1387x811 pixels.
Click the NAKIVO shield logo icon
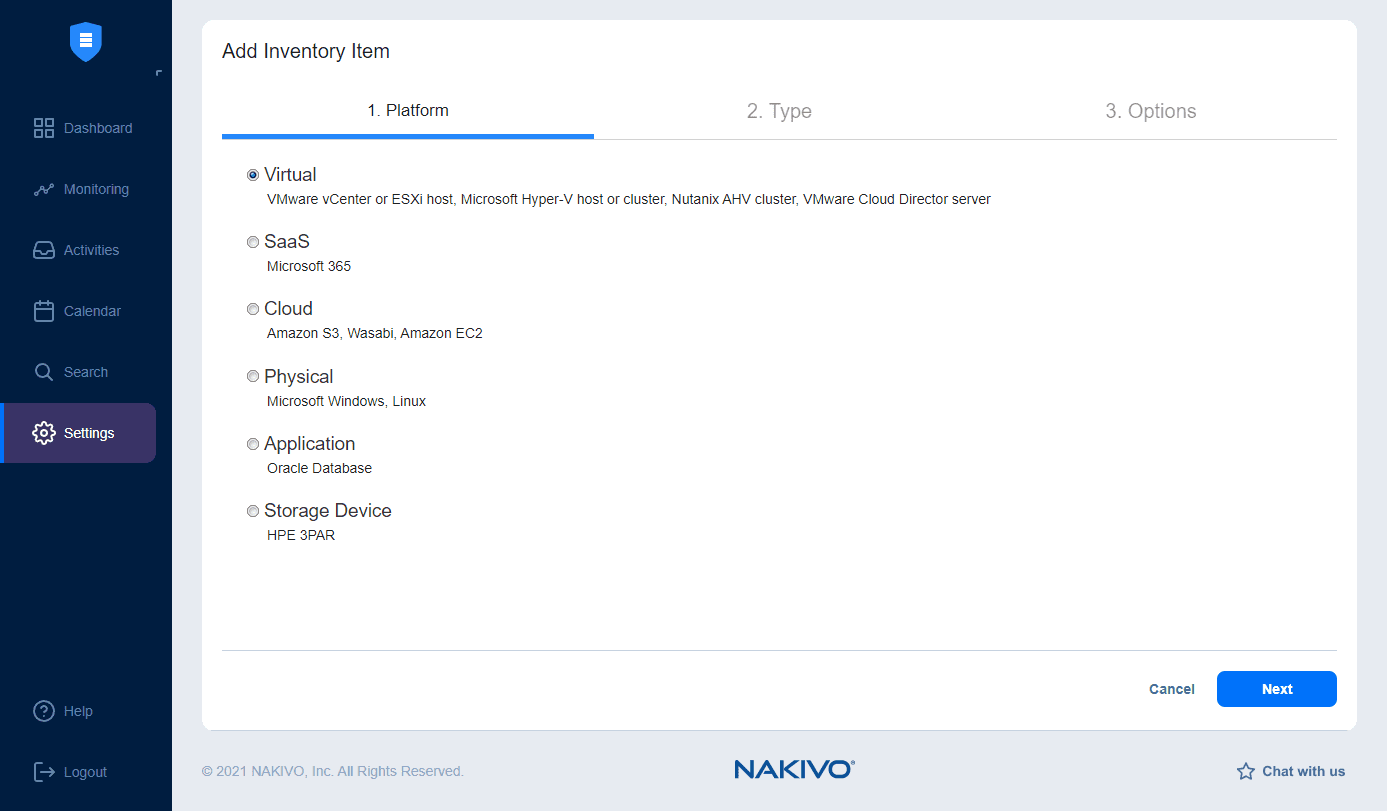86,41
